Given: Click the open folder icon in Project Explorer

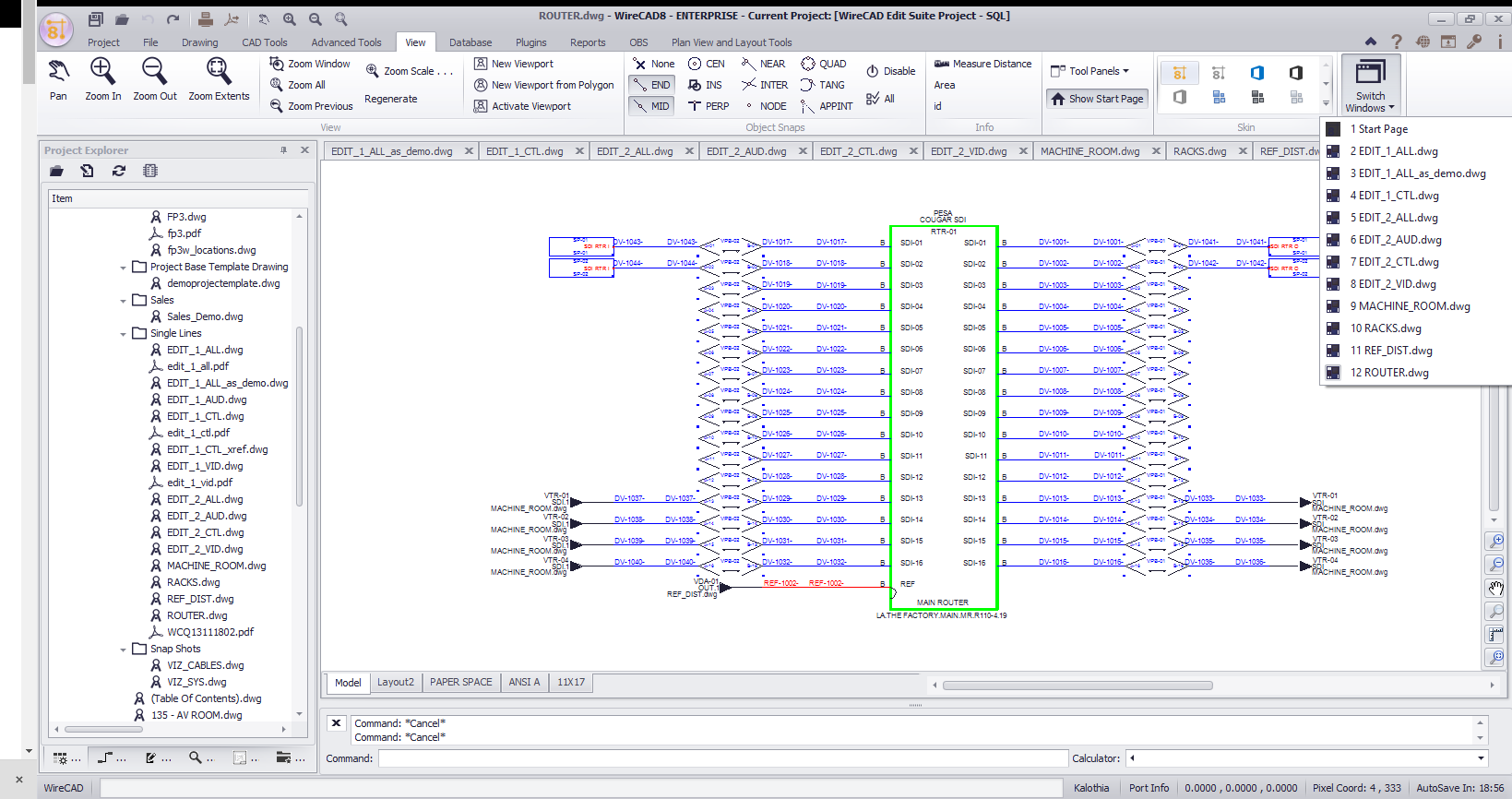Looking at the screenshot, I should click(x=56, y=171).
